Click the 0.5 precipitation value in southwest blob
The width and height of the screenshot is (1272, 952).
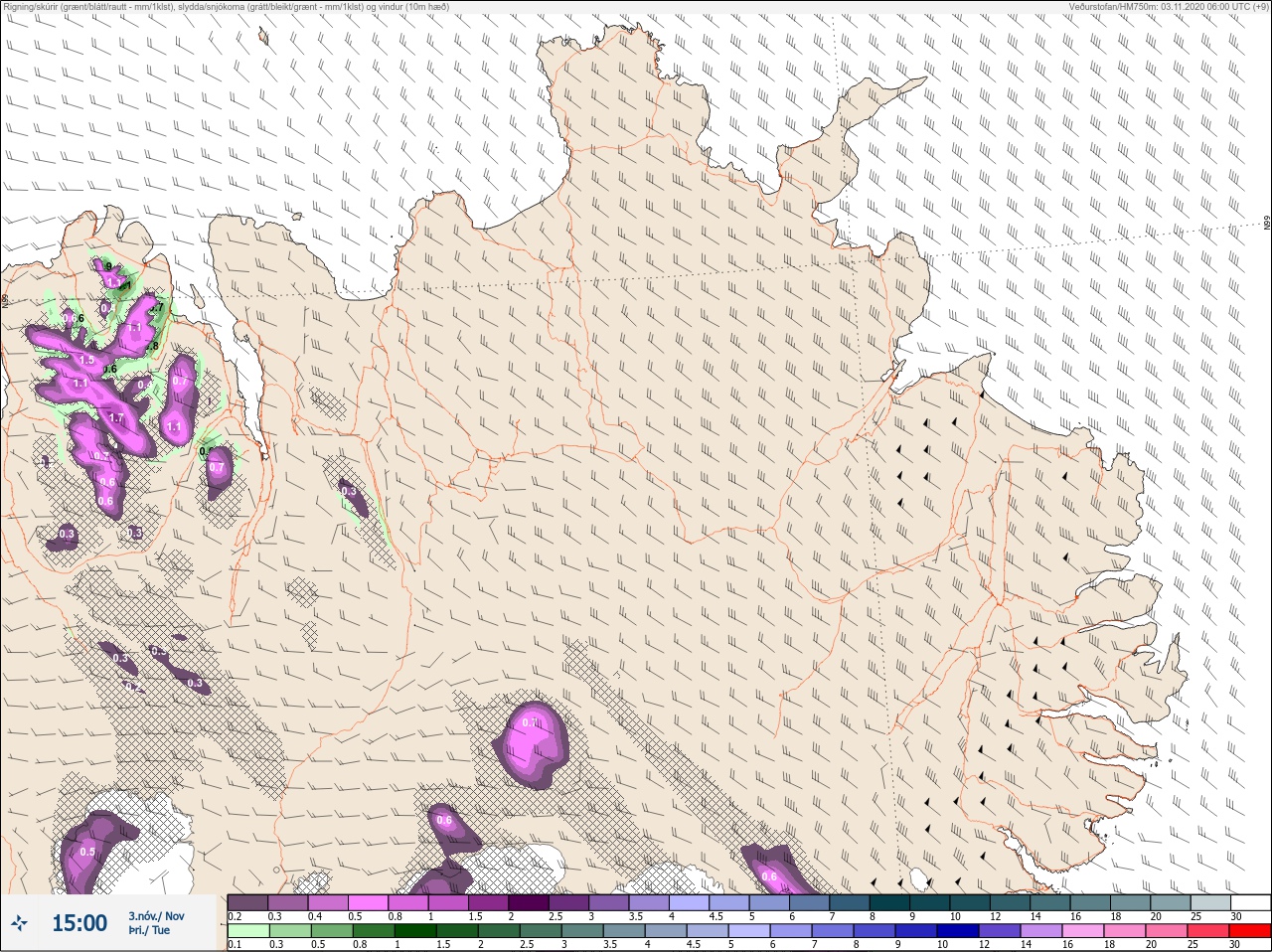[x=87, y=852]
